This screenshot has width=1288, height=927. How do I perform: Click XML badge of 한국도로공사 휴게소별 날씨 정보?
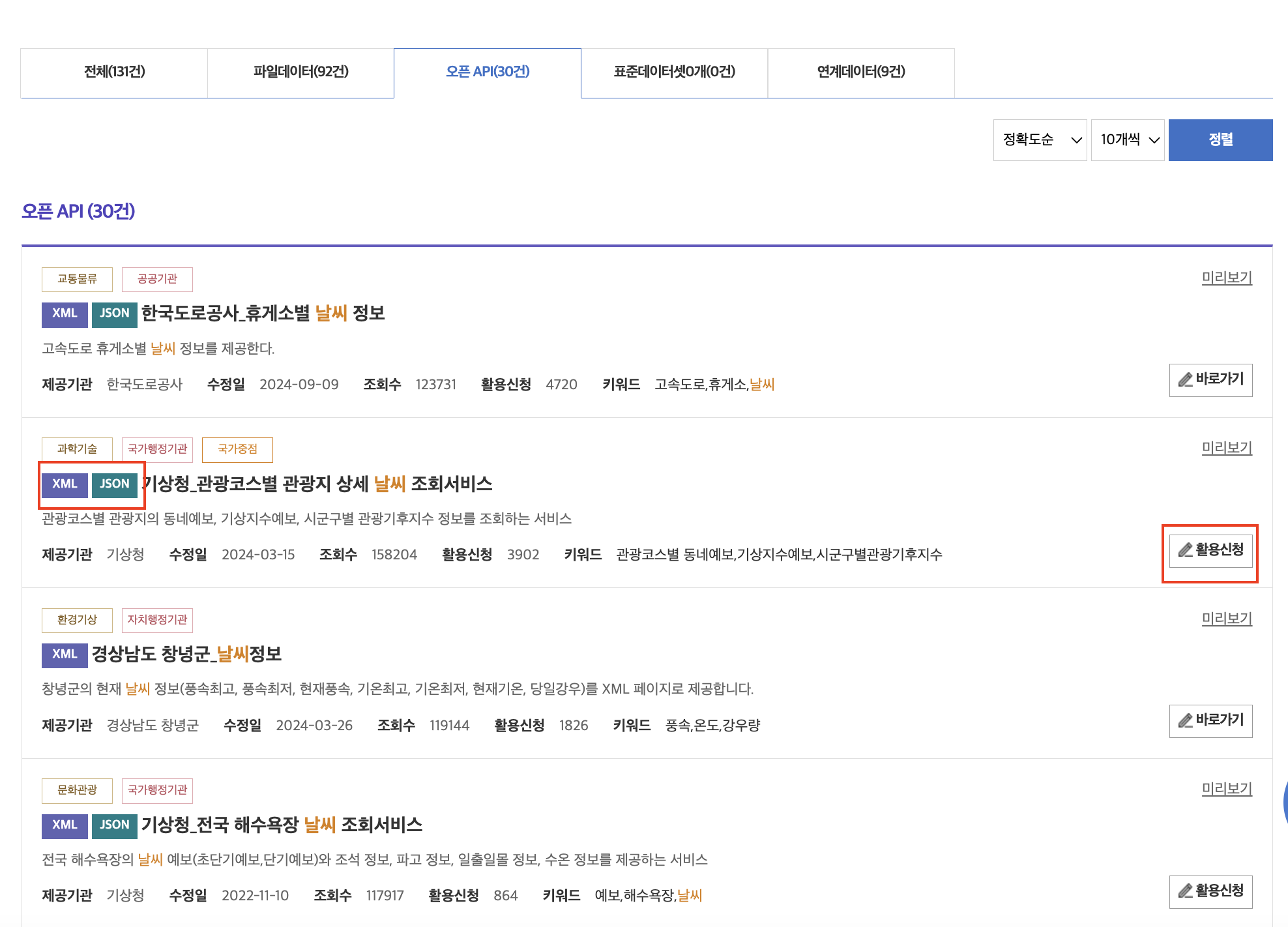tap(65, 314)
